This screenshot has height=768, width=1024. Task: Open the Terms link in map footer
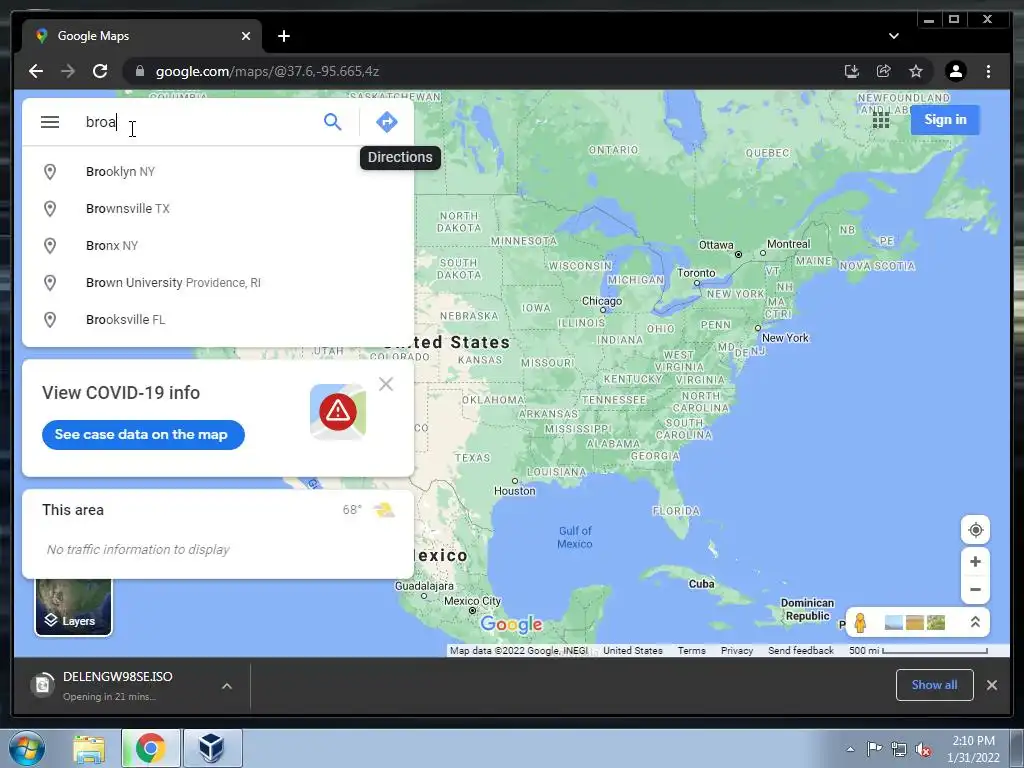pyautogui.click(x=692, y=650)
